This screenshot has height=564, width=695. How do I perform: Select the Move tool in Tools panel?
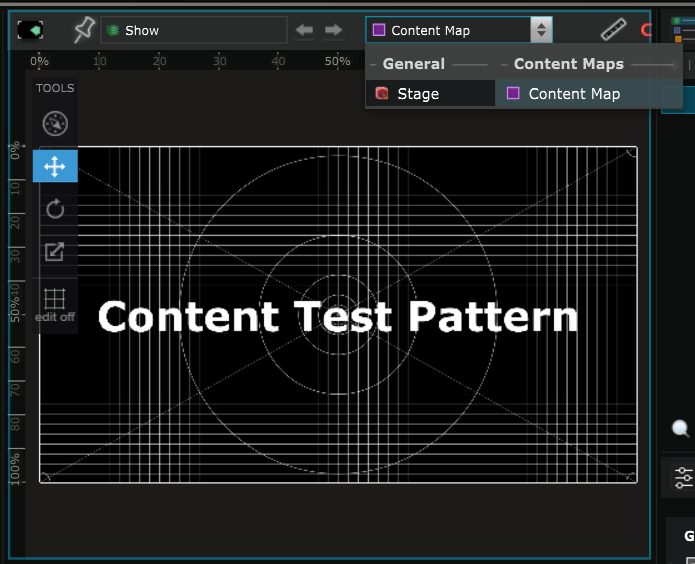[x=55, y=166]
